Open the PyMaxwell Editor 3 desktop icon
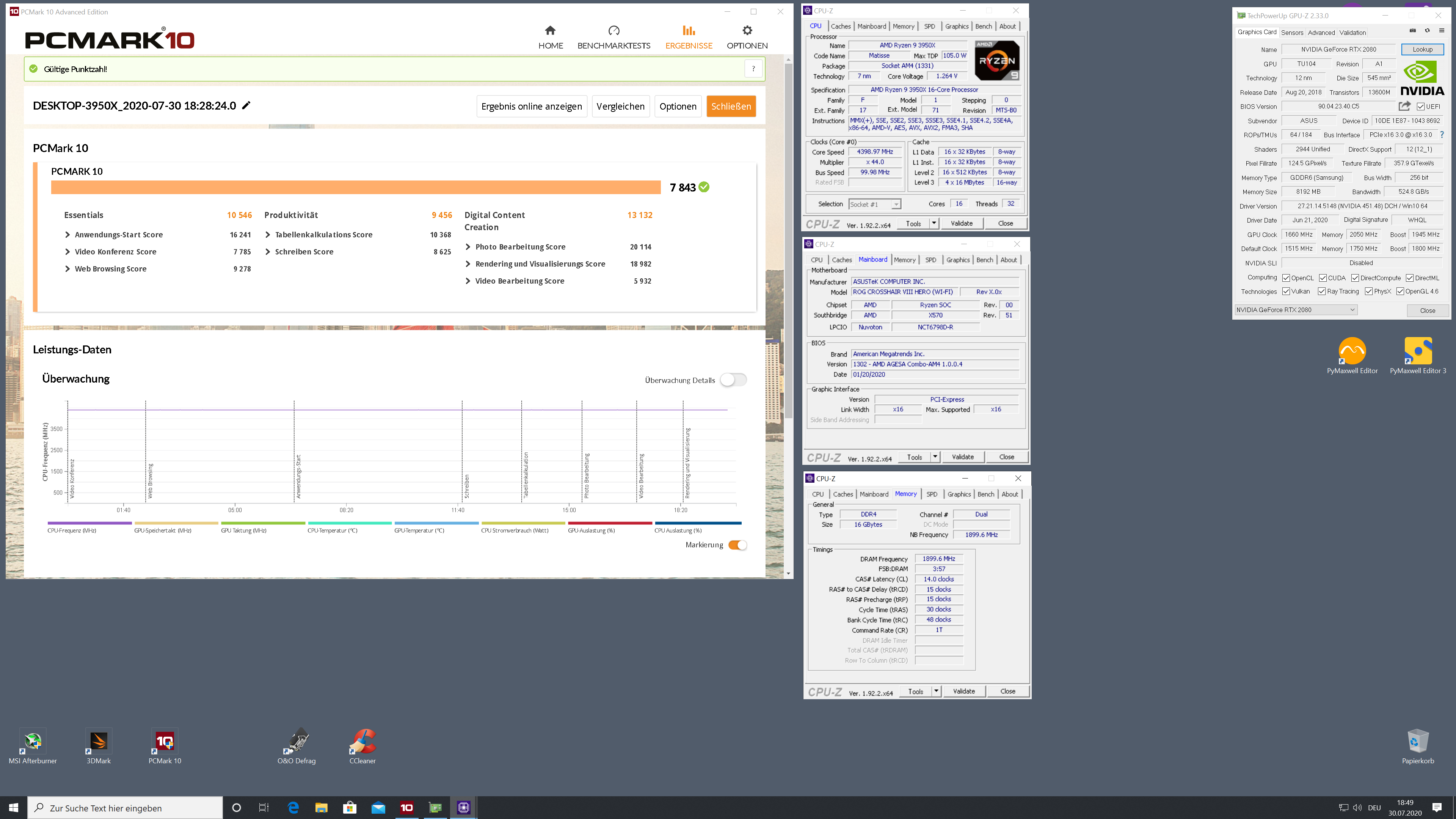 pos(1418,356)
